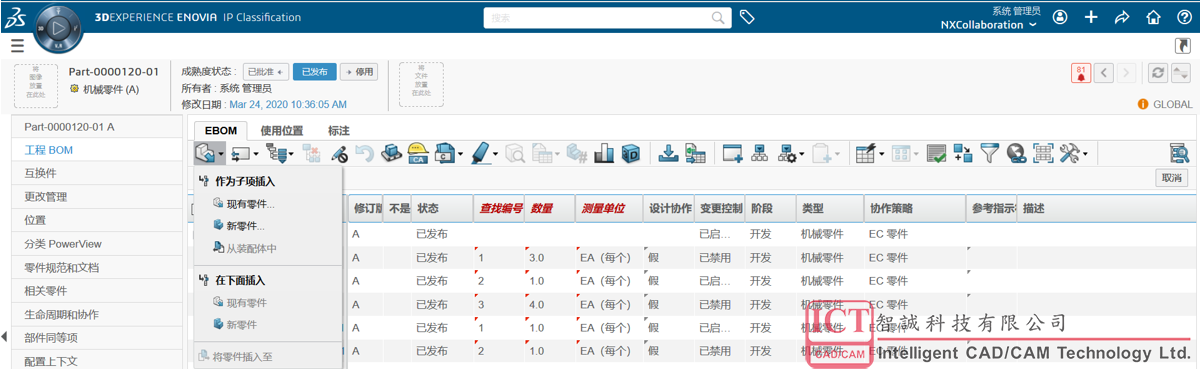Screen dimensions: 1200x369
Task: Click the bar chart report icon
Action: tap(604, 153)
